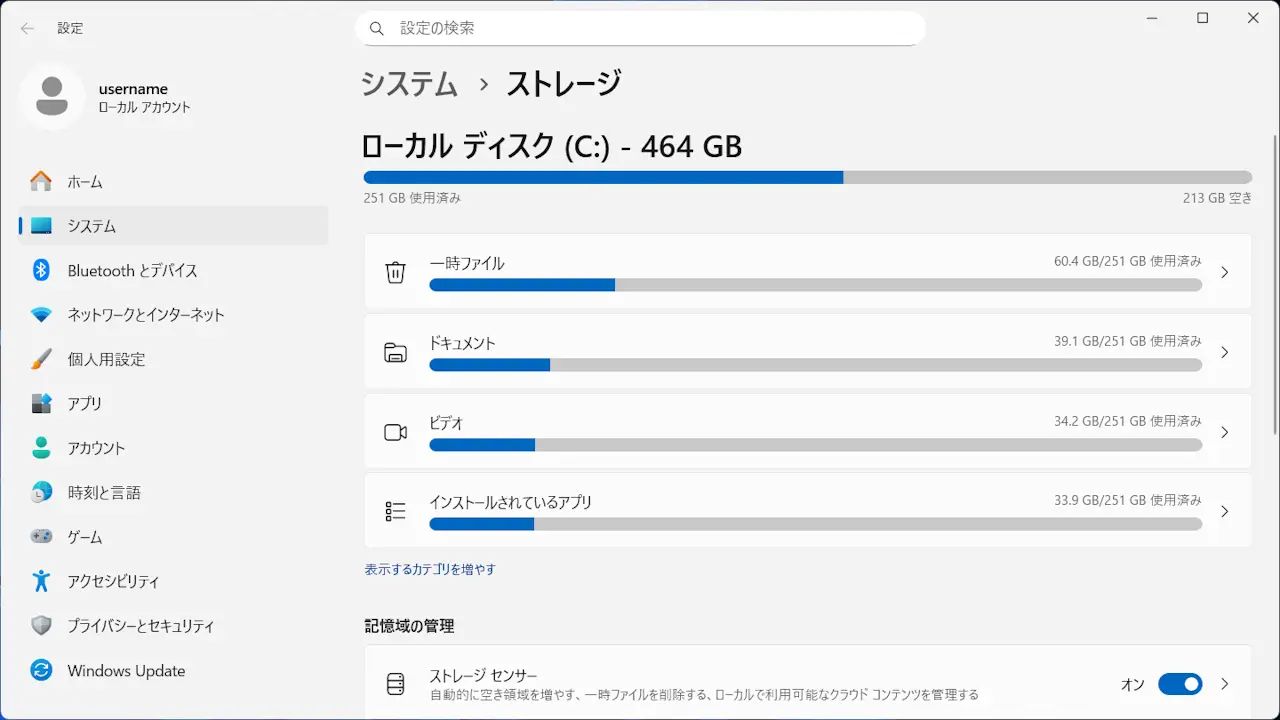Click the ドキュメント folder icon
Image resolution: width=1280 pixels, height=720 pixels.
click(396, 352)
